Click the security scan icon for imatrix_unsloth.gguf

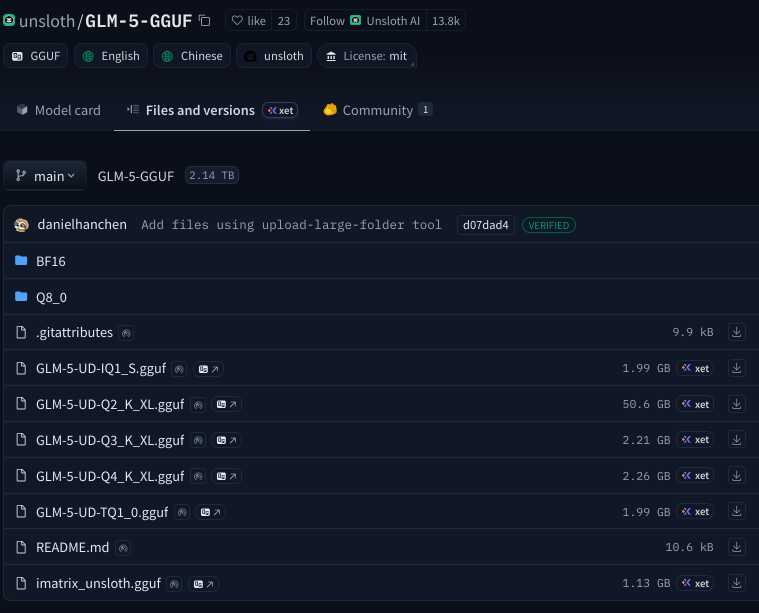[x=174, y=584]
